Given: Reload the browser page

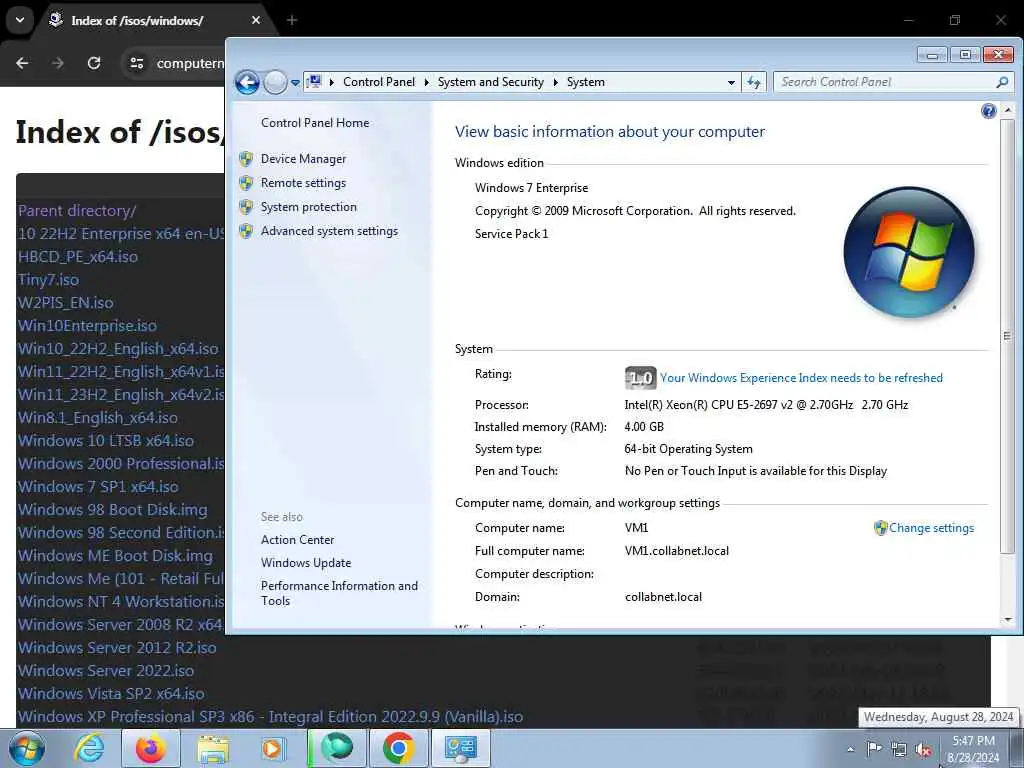Looking at the screenshot, I should [x=94, y=63].
